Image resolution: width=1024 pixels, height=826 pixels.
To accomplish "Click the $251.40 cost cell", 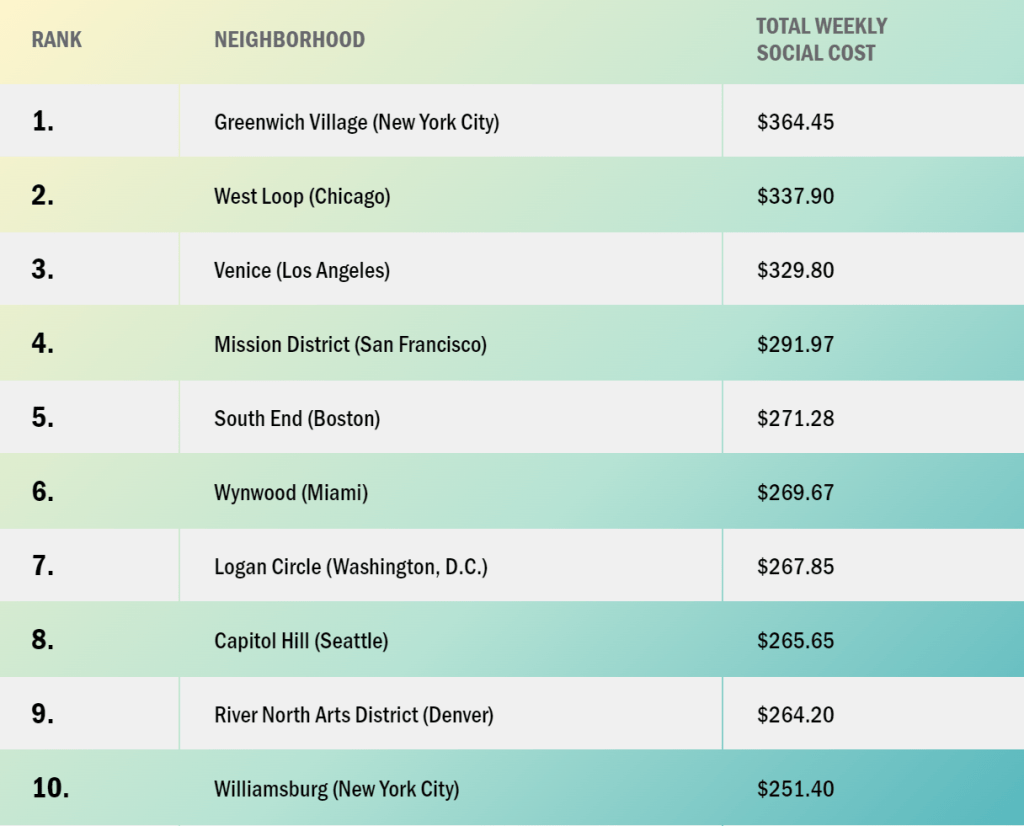I will (795, 789).
